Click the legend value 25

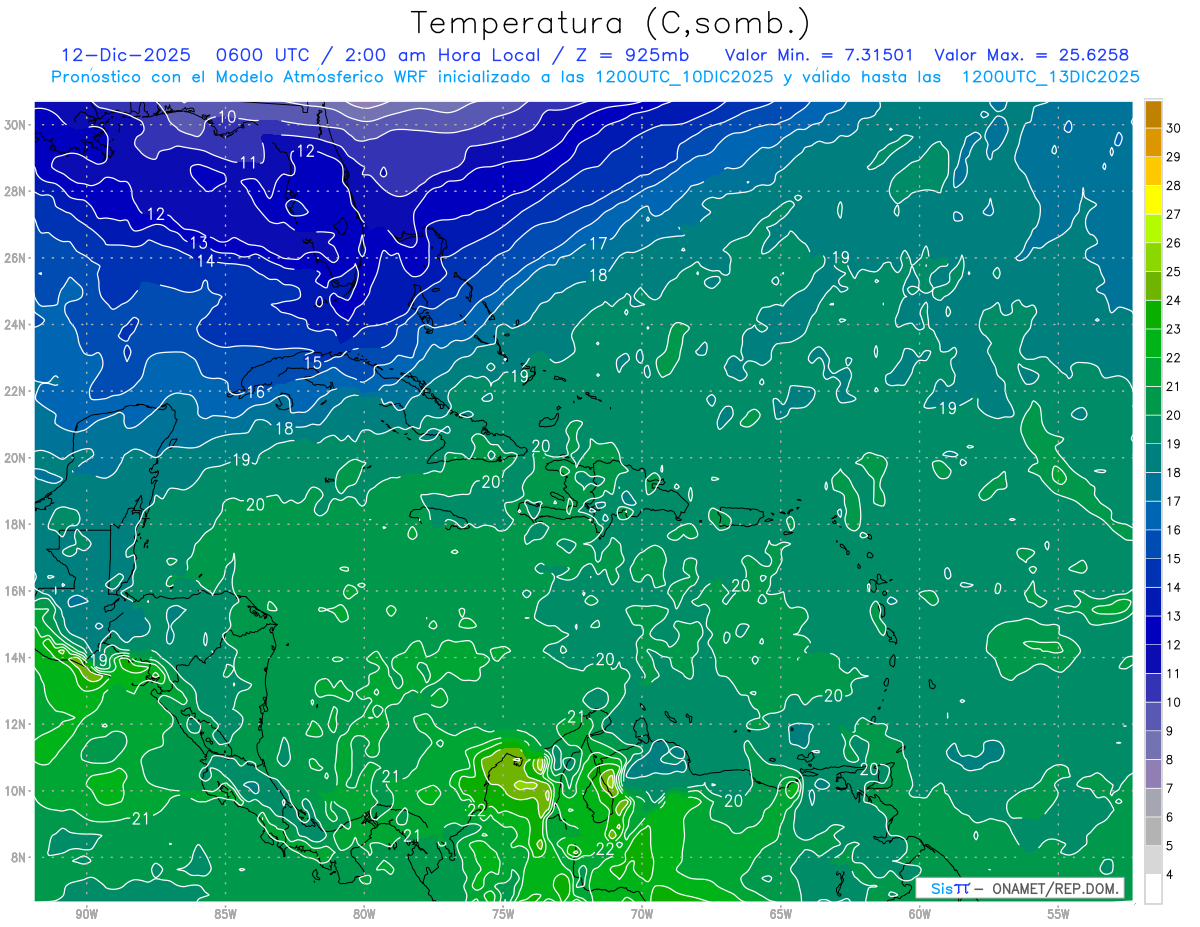click(x=1174, y=272)
